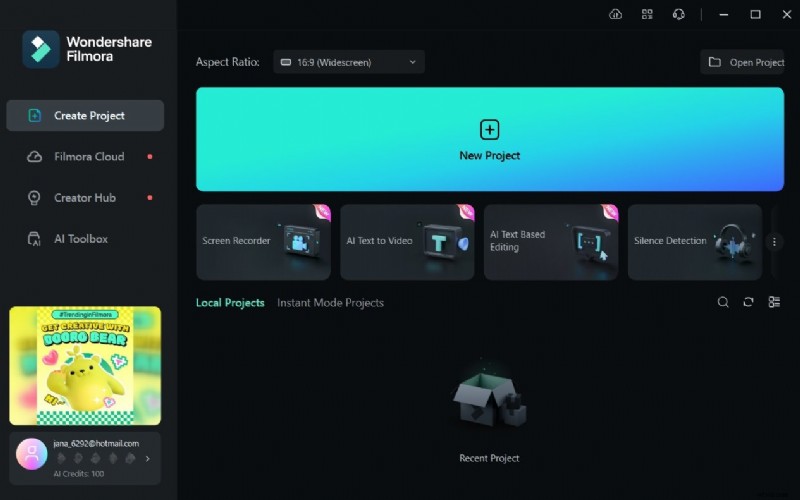Switch project list view layout icon
Viewport: 800px width, 500px height.
774,302
